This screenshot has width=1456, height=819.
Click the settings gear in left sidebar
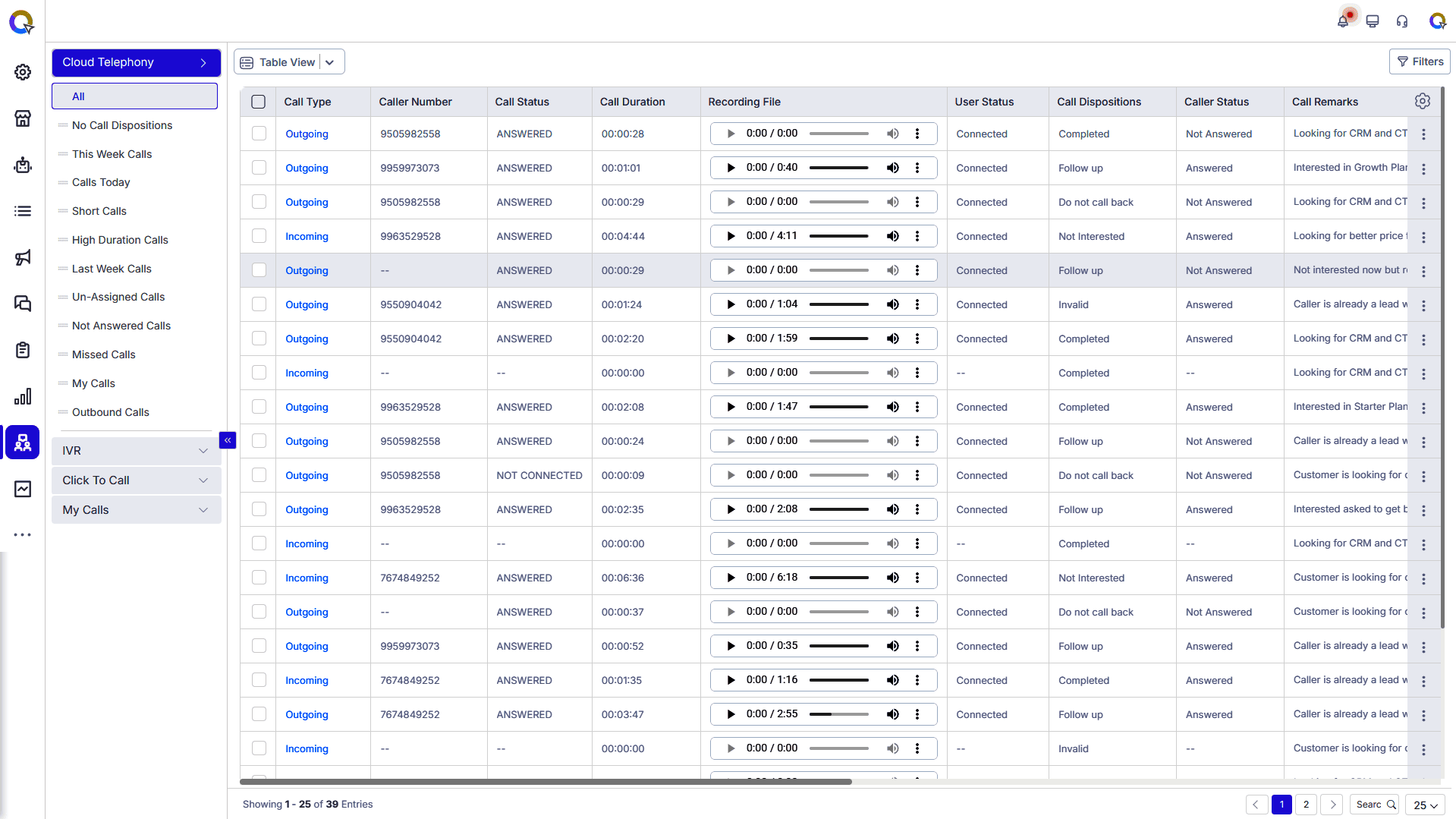(23, 72)
